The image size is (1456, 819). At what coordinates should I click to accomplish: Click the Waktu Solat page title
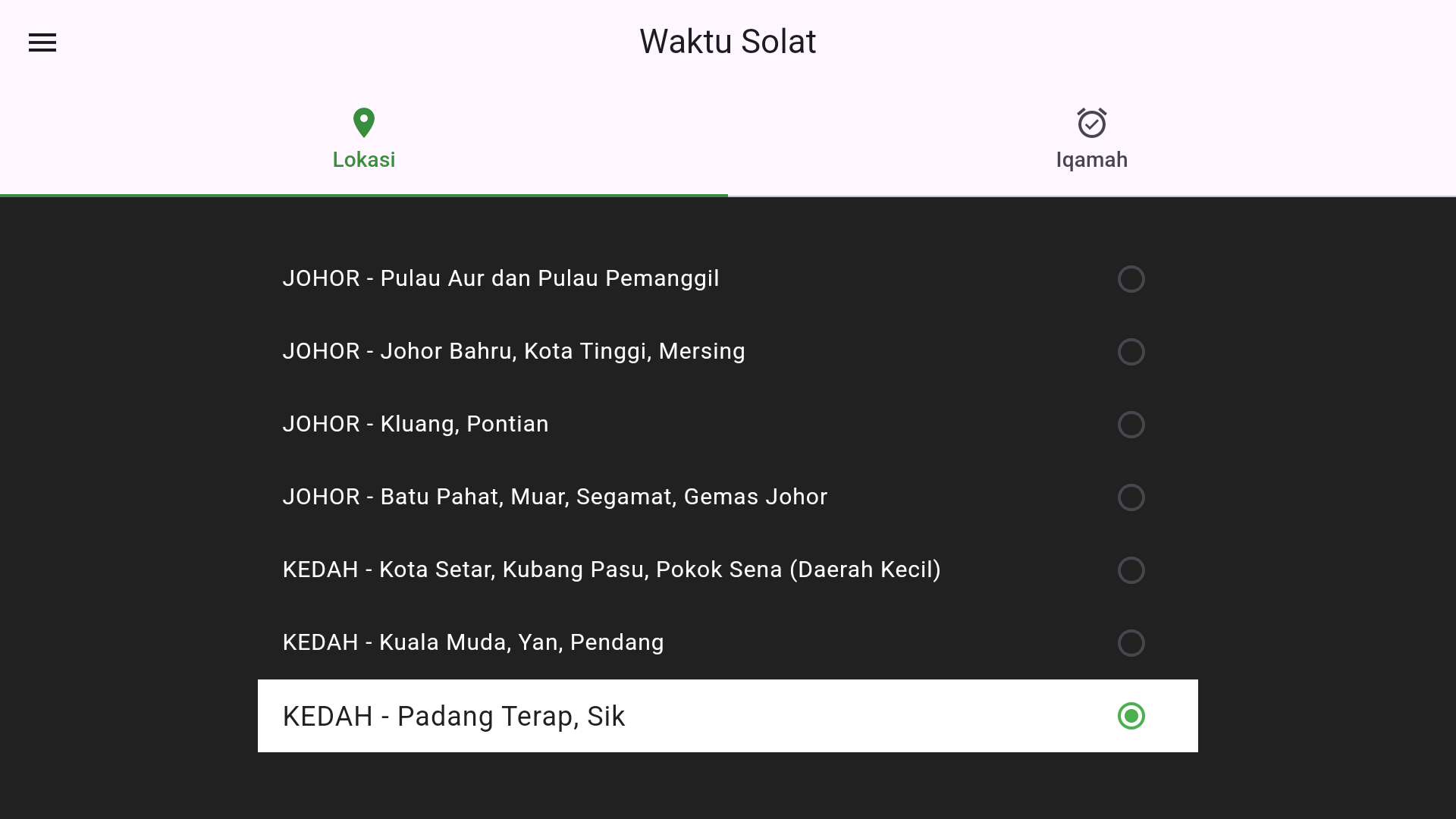pyautogui.click(x=728, y=42)
